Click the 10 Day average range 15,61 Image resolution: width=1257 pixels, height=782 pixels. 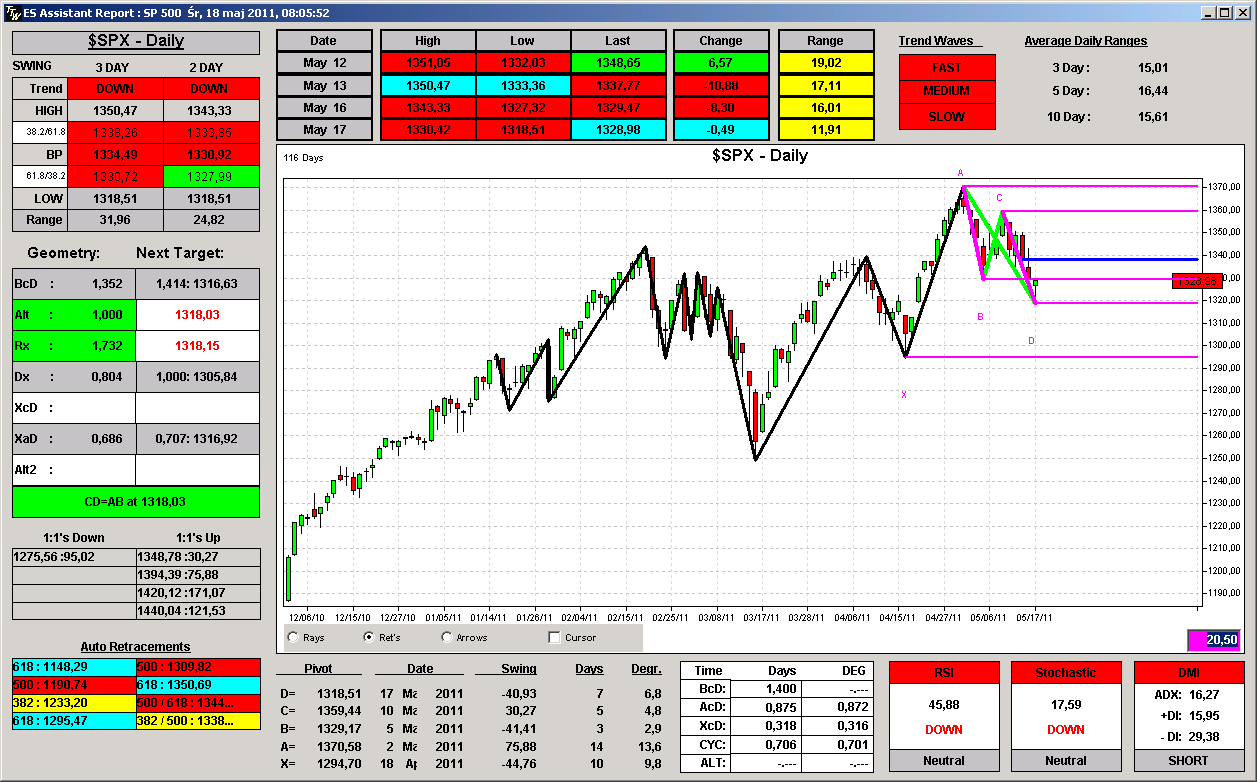tap(1153, 117)
